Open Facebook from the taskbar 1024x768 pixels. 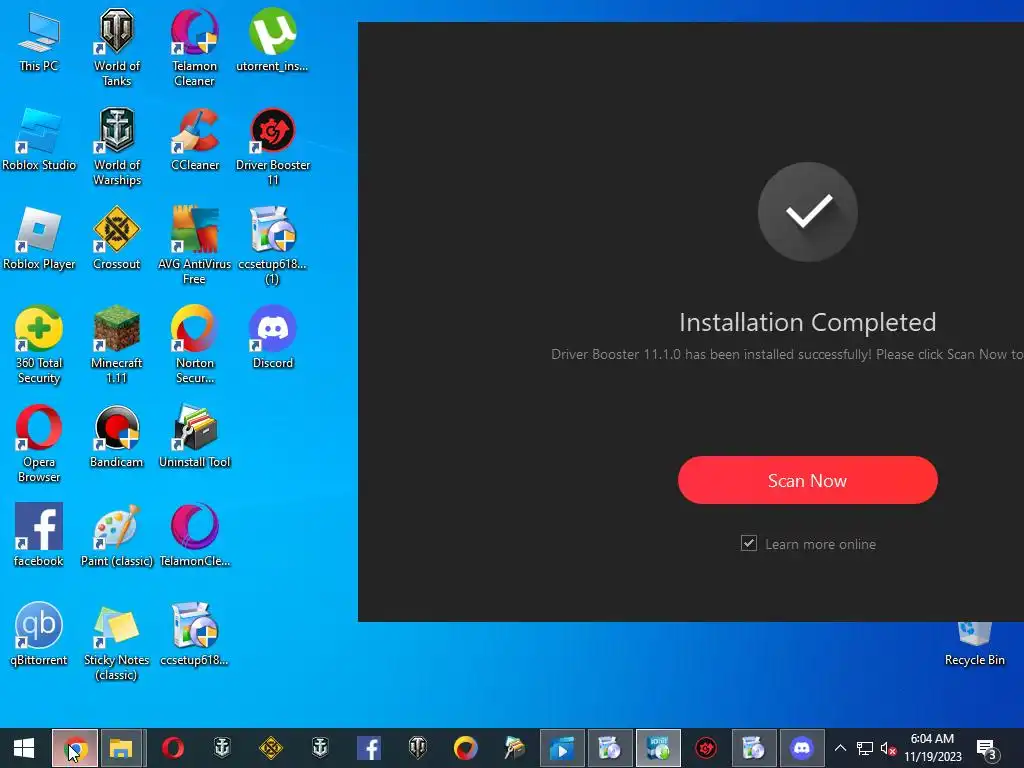coord(368,748)
